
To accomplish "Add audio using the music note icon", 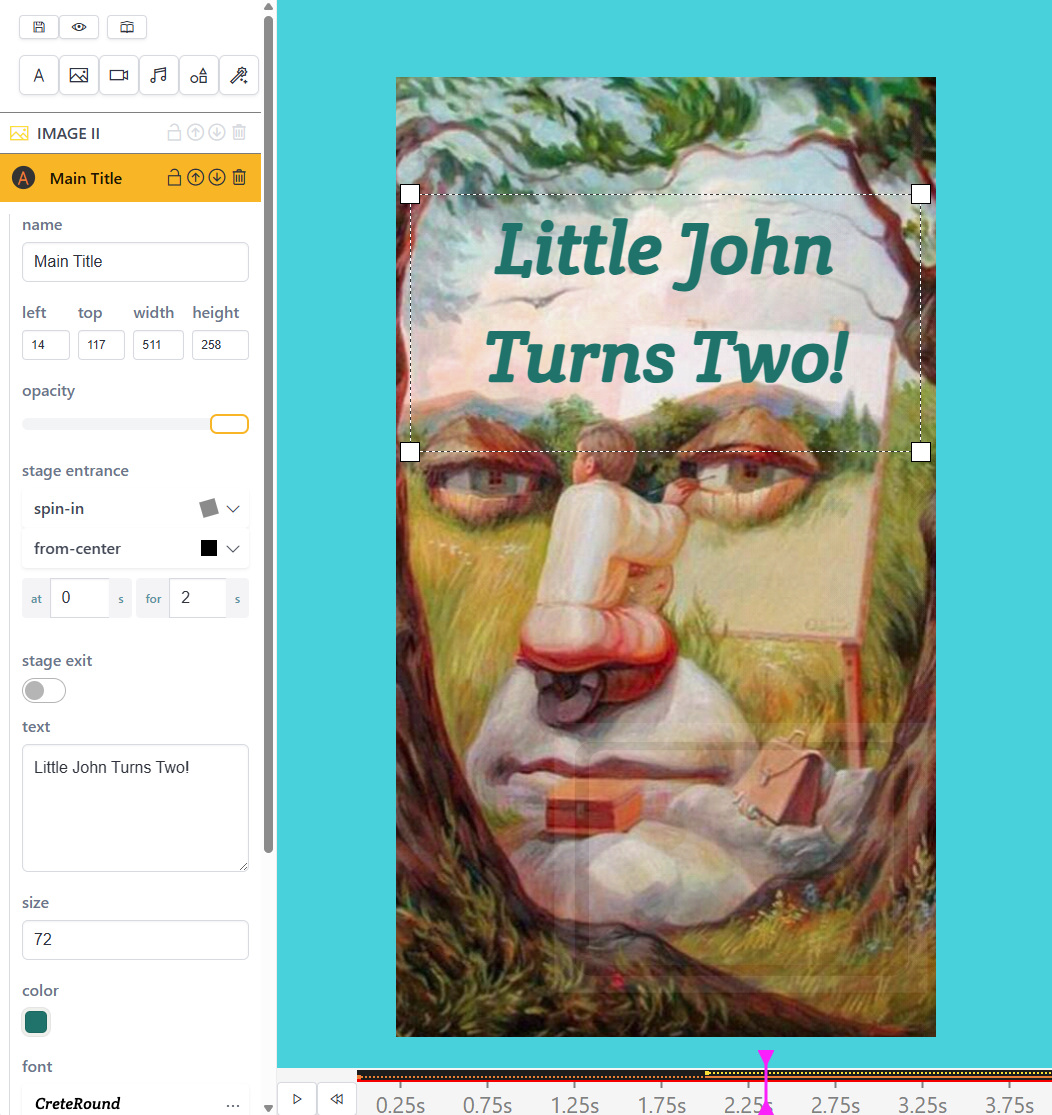I will point(159,75).
